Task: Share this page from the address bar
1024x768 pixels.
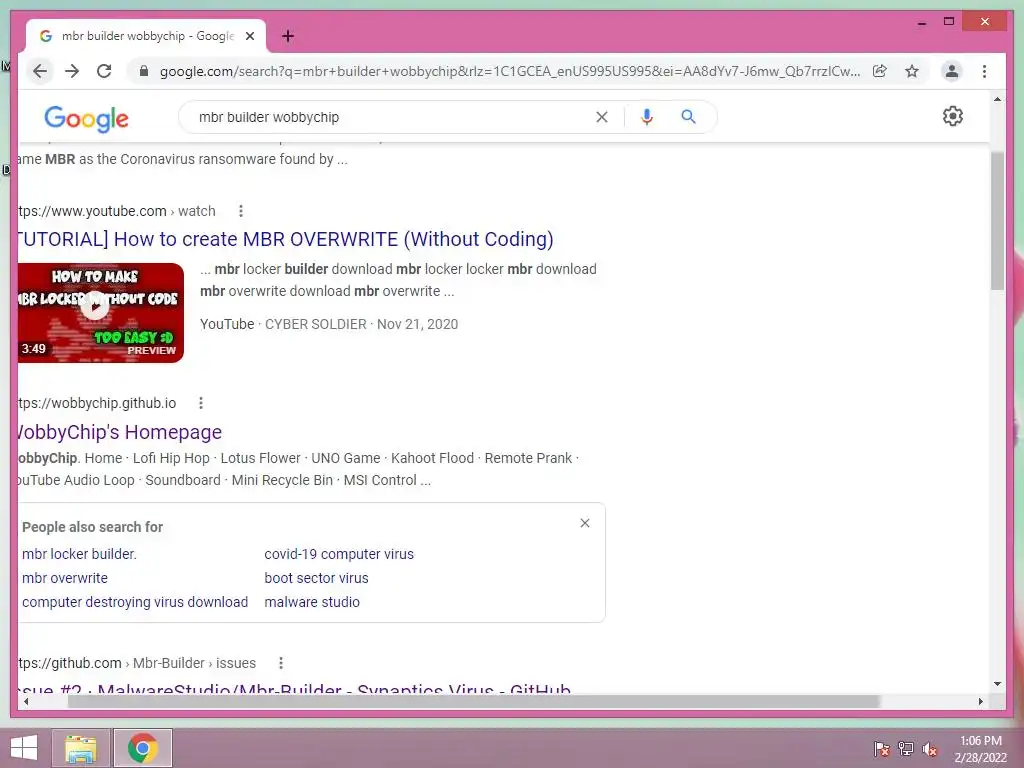Action: pyautogui.click(x=880, y=71)
